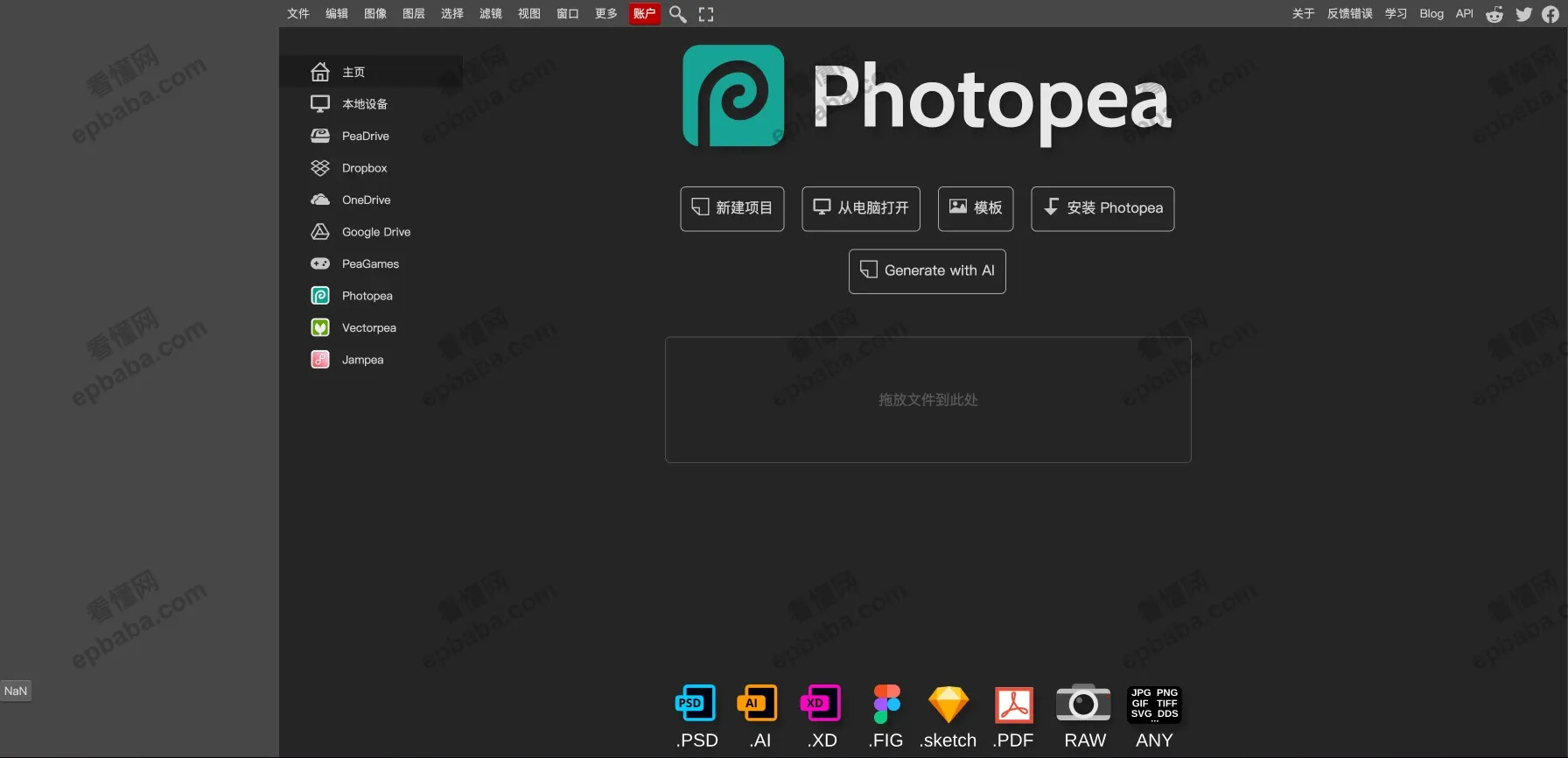Open PeaGames from sidebar
This screenshot has width=1568, height=758.
[371, 263]
